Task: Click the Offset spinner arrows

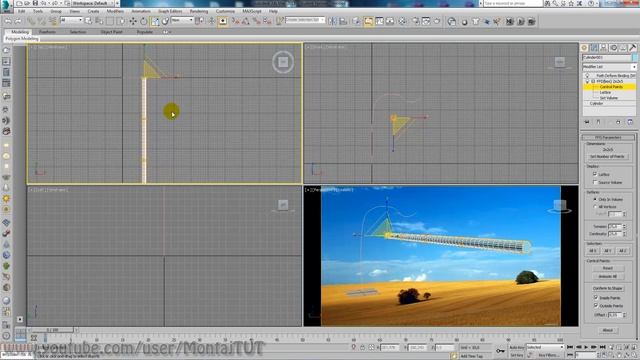Action: tap(624, 315)
